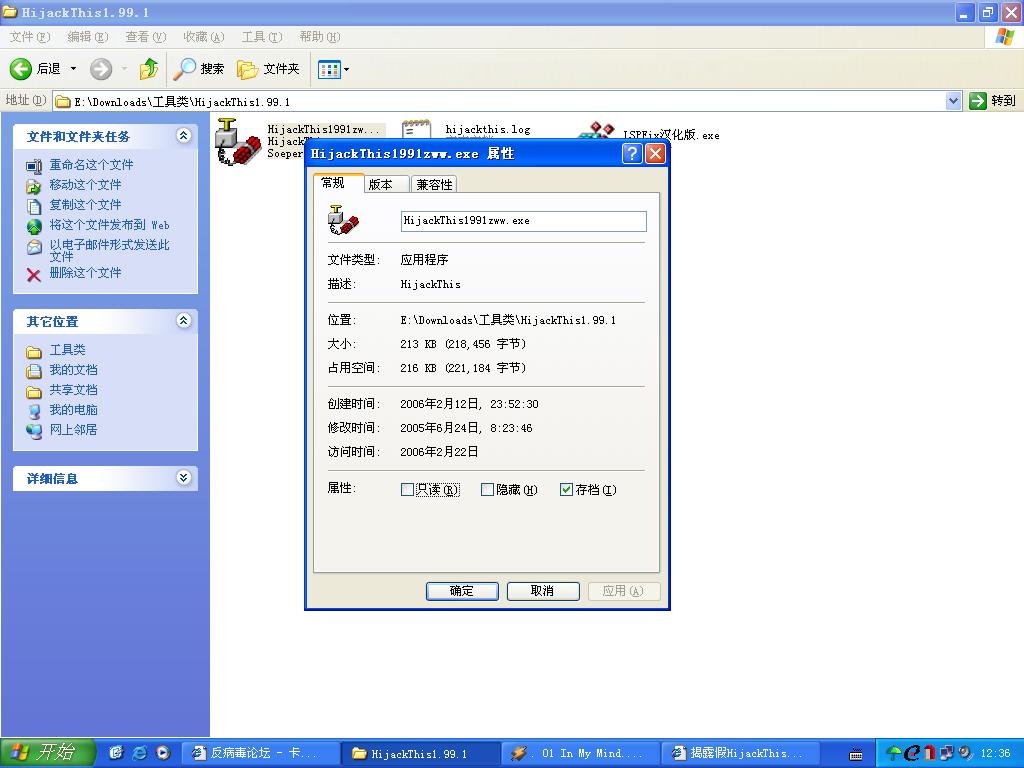Click the 取消 button

pos(543,591)
